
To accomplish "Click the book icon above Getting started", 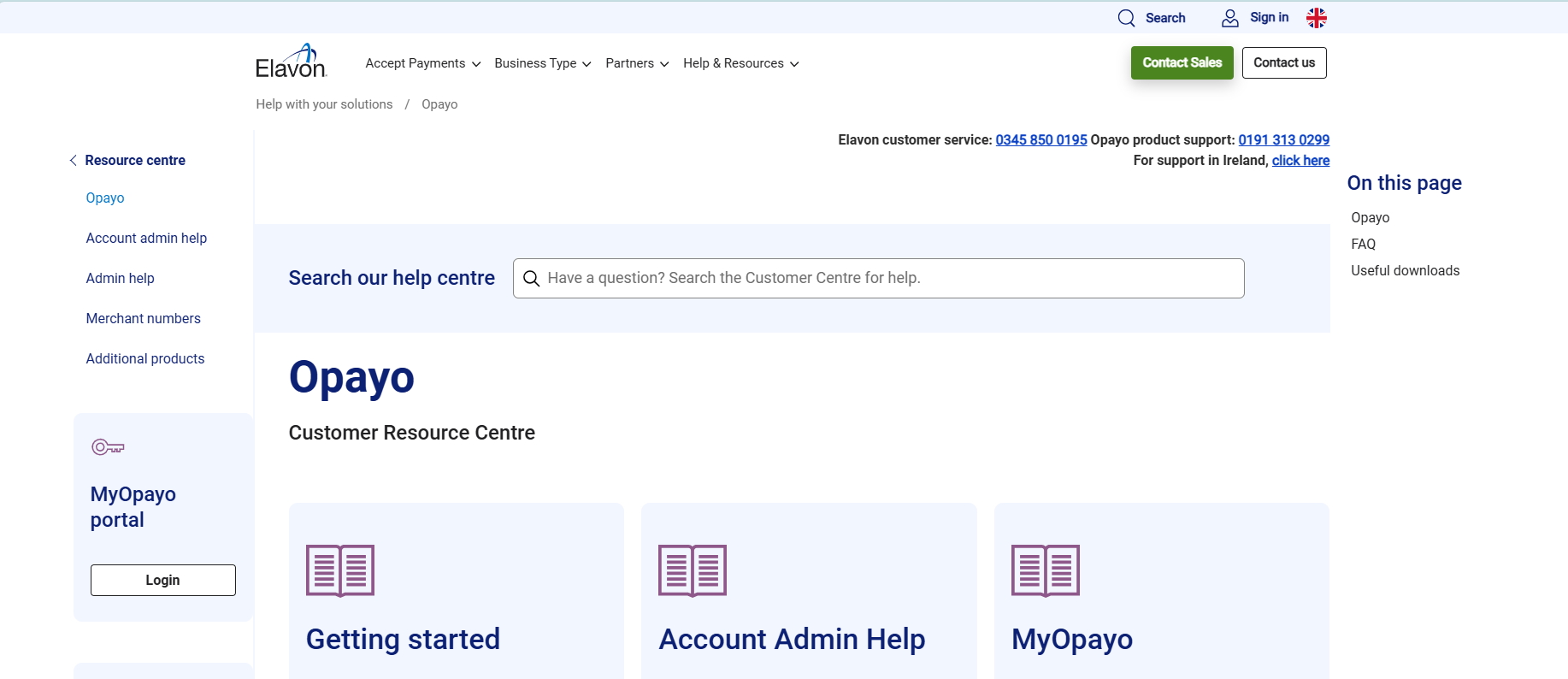I will (x=340, y=570).
